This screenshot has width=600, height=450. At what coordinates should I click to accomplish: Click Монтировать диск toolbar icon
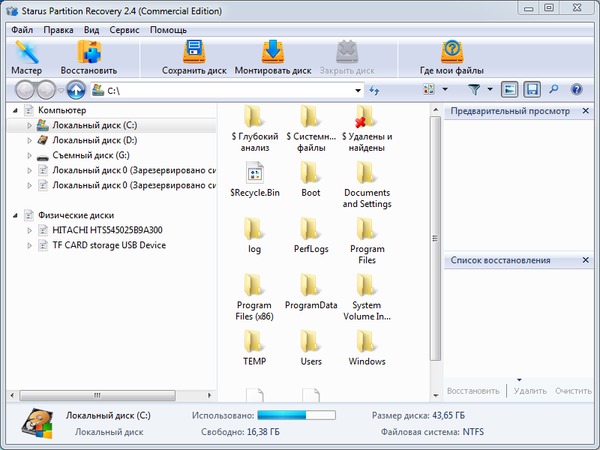pos(272,59)
